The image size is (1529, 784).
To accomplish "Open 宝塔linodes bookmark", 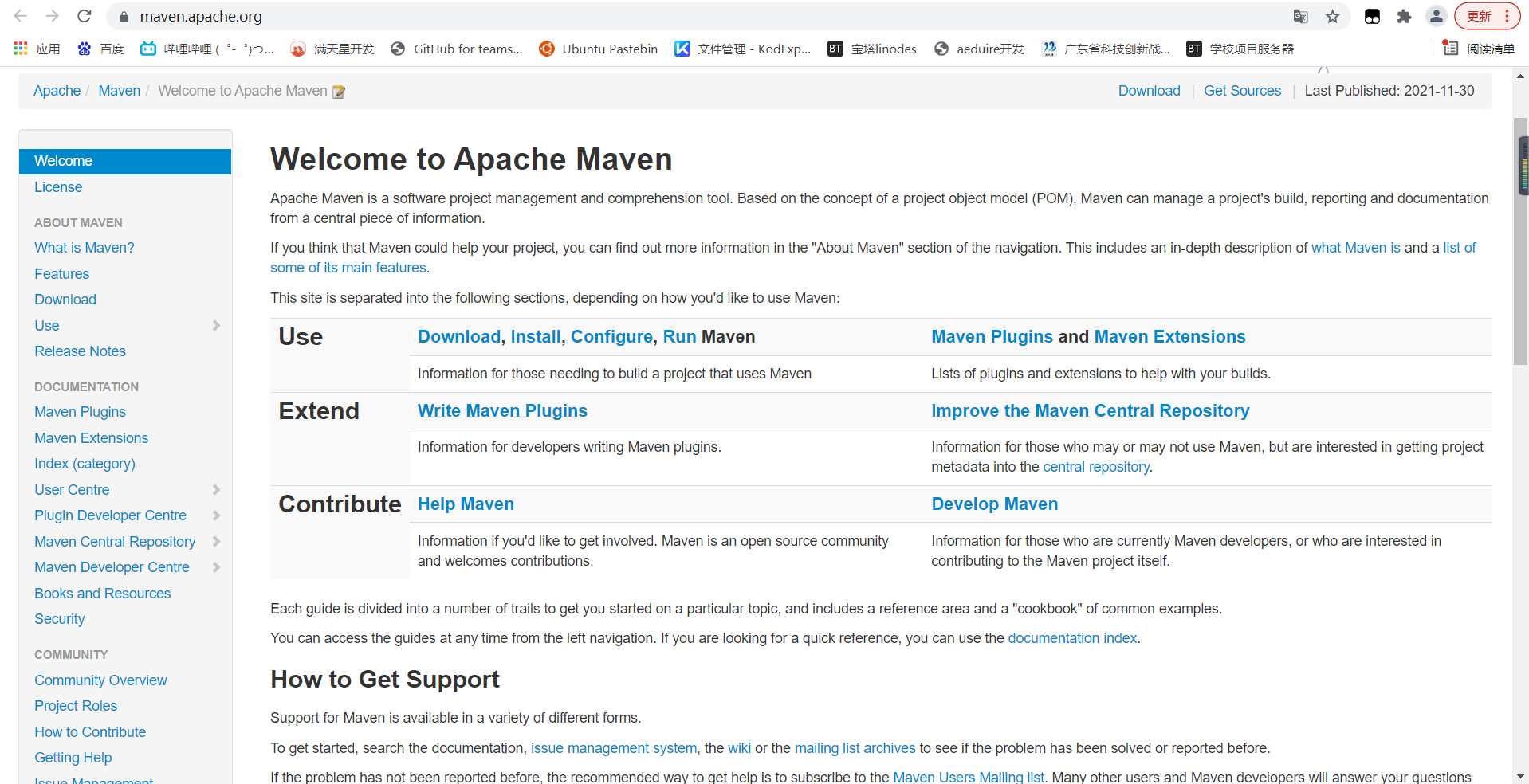I will click(872, 49).
